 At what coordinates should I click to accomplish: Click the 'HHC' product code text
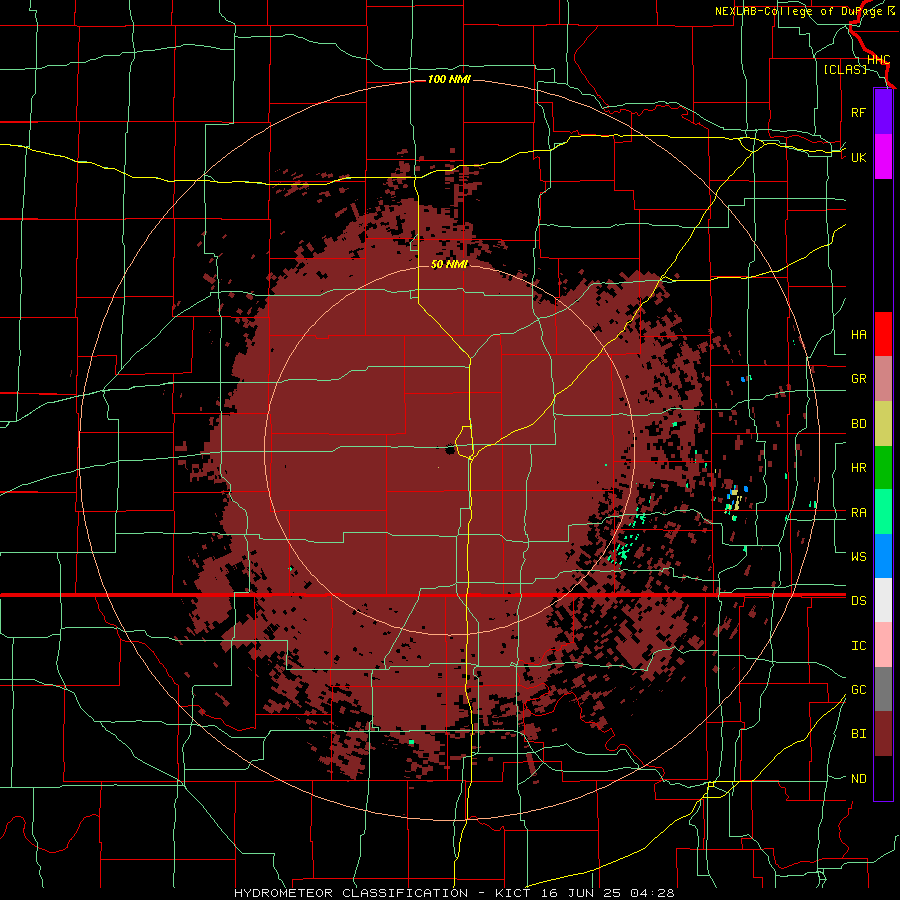point(878,60)
